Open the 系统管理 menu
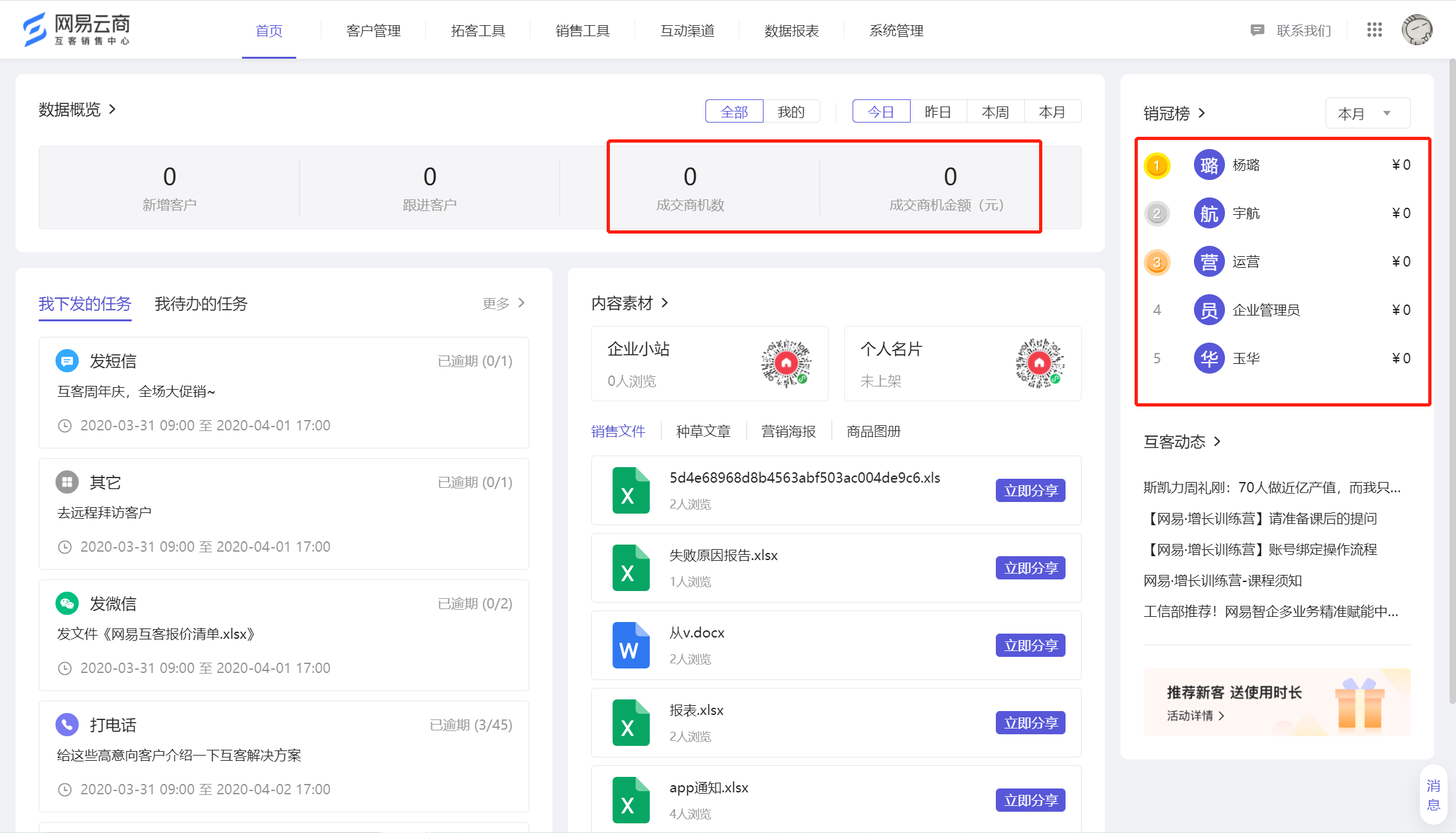1456x833 pixels. 896,30
